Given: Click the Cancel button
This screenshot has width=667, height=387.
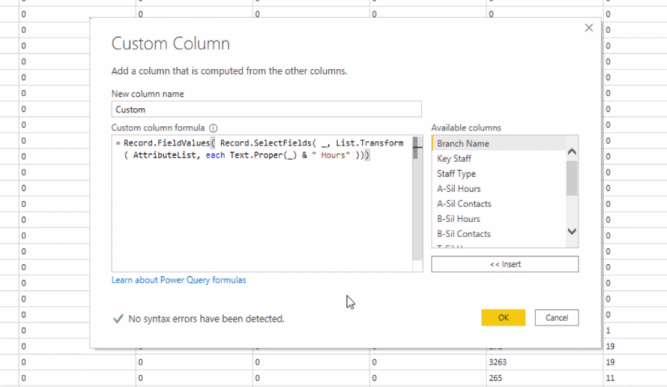Looking at the screenshot, I should [556, 318].
